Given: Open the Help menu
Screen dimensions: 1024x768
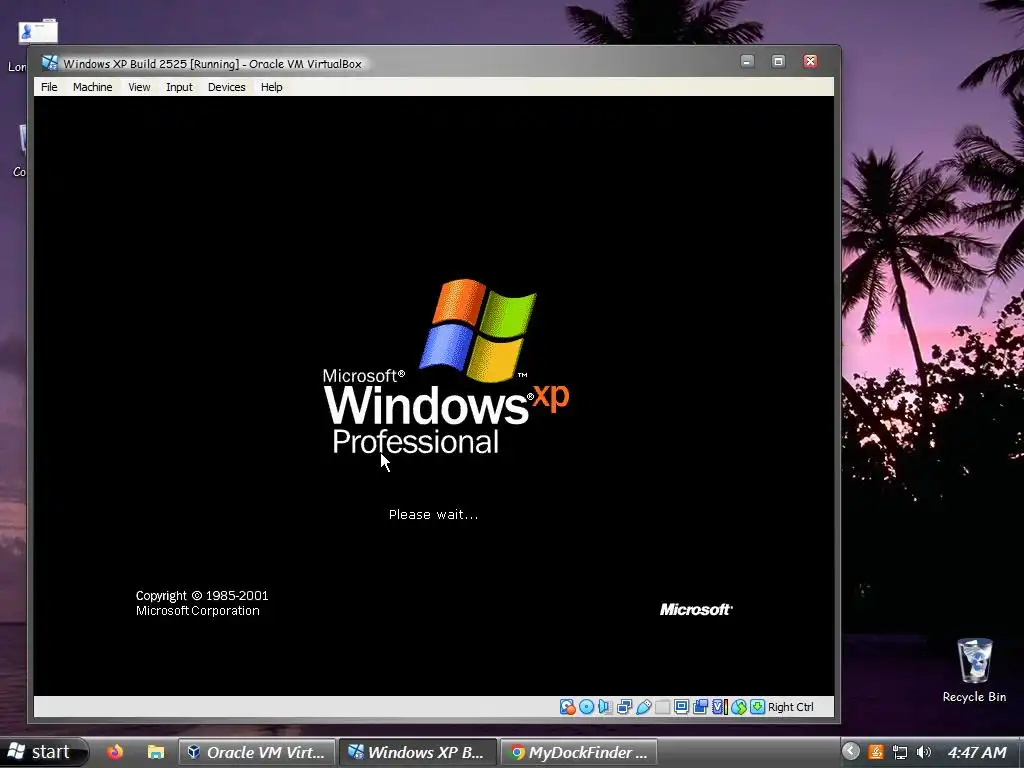Looking at the screenshot, I should [272, 87].
